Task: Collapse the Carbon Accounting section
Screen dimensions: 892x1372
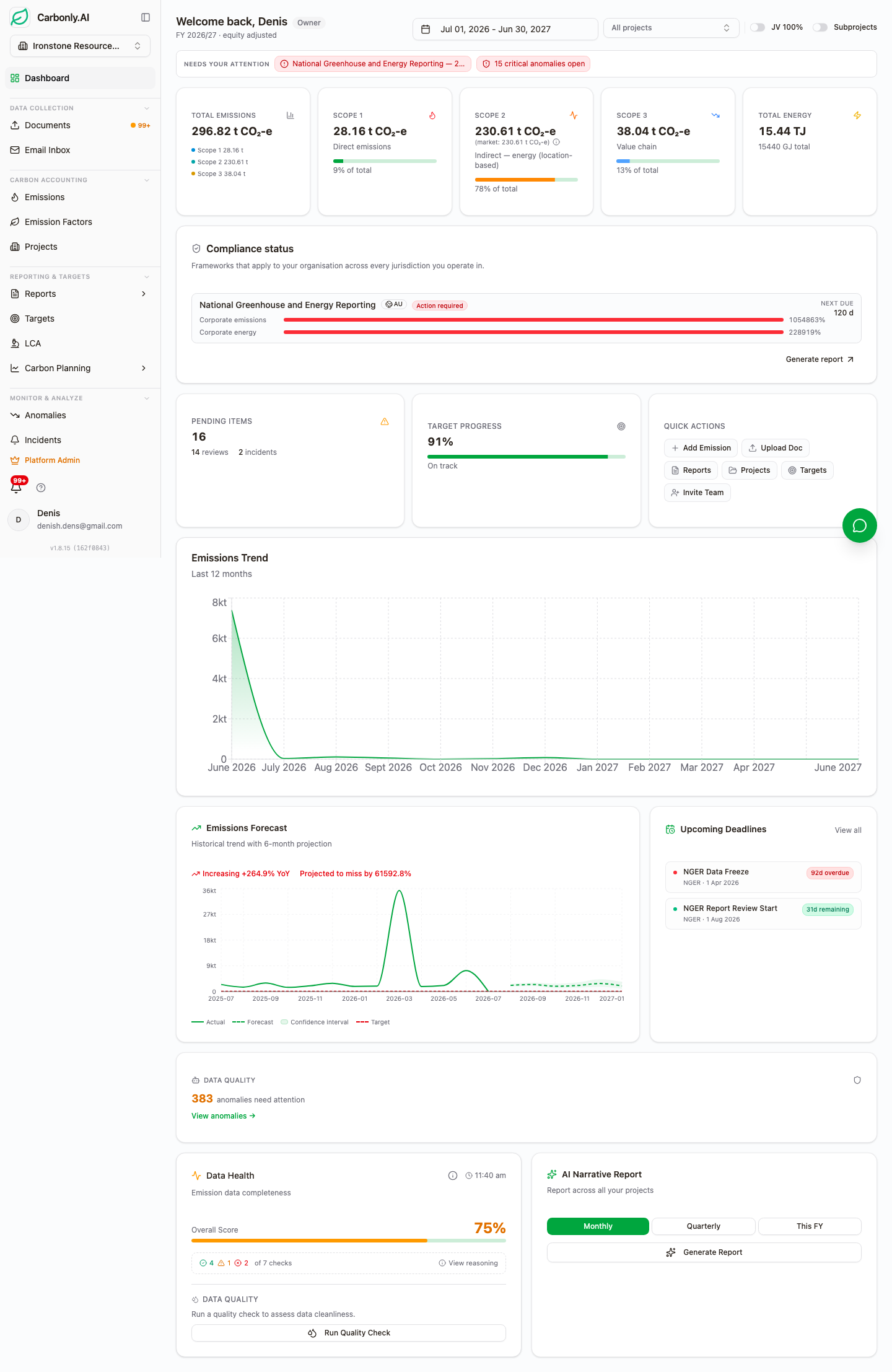Action: click(x=147, y=180)
